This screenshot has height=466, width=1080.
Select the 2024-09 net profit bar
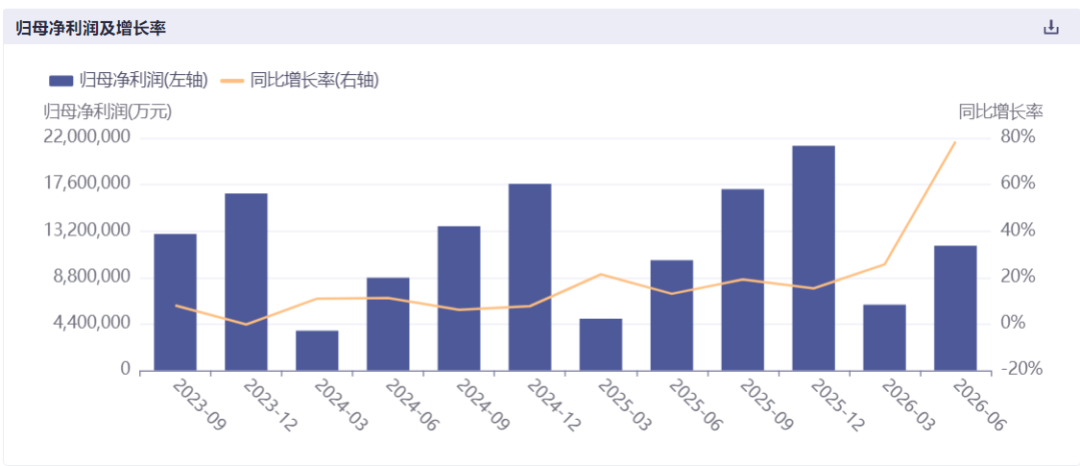[459, 299]
